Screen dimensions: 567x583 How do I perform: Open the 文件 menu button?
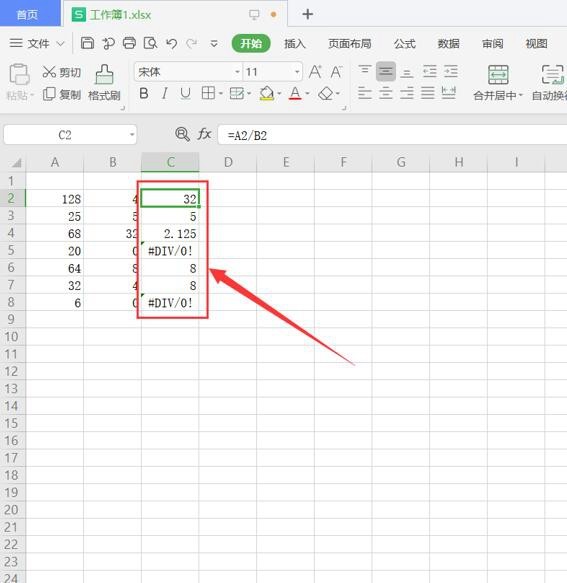(x=36, y=44)
